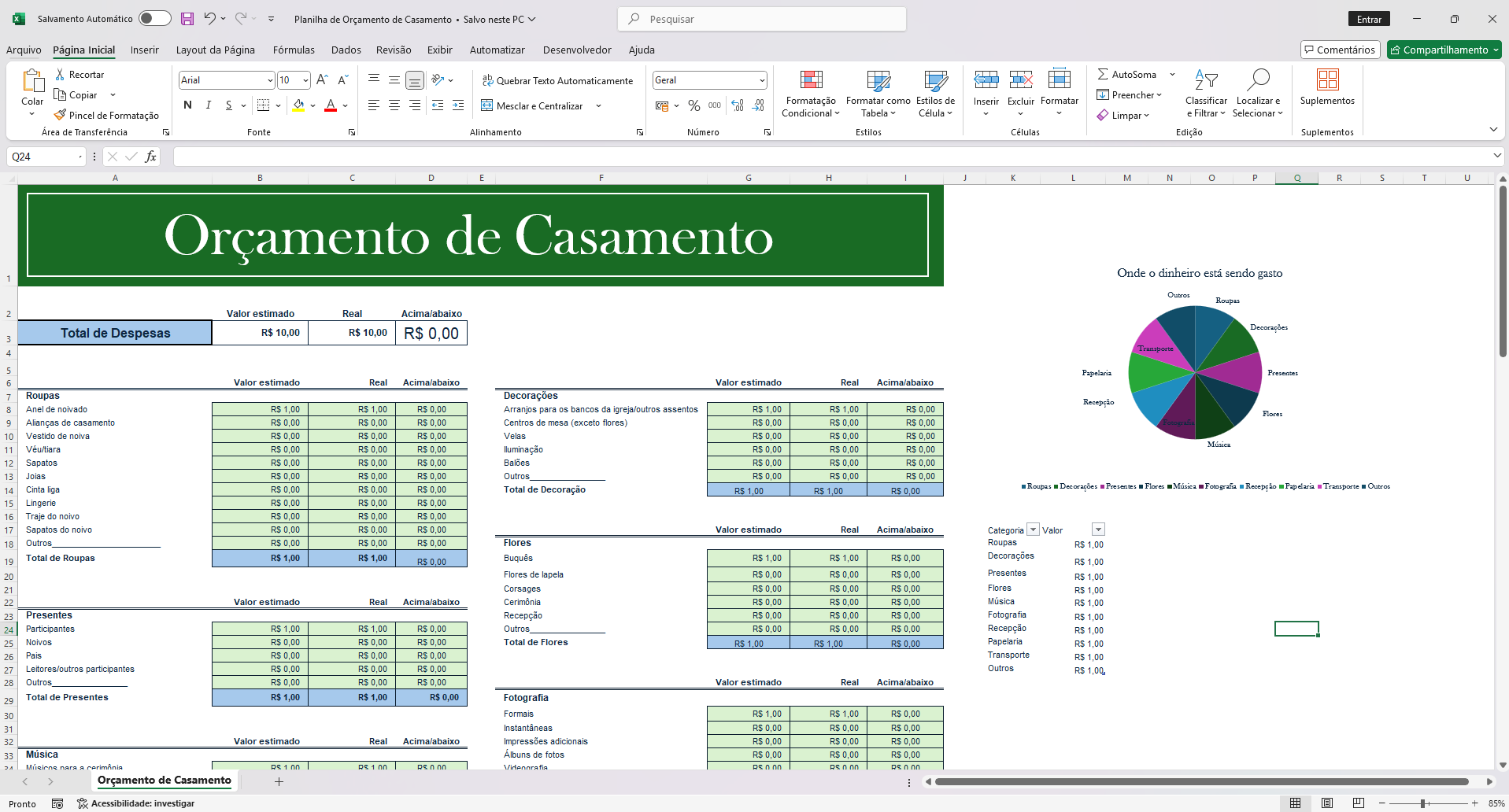1509x812 pixels.
Task: Click the insert function fx icon
Action: (150, 157)
